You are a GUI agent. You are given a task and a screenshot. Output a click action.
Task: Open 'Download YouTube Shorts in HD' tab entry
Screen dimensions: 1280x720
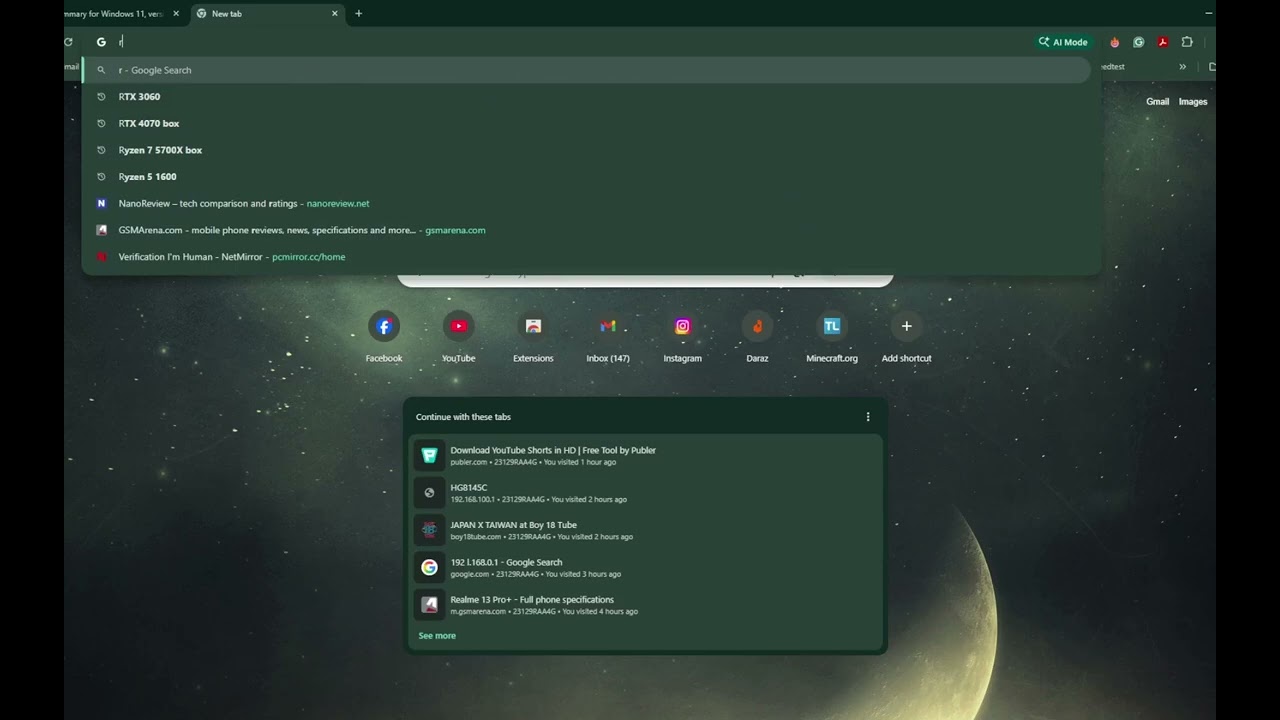tap(645, 455)
